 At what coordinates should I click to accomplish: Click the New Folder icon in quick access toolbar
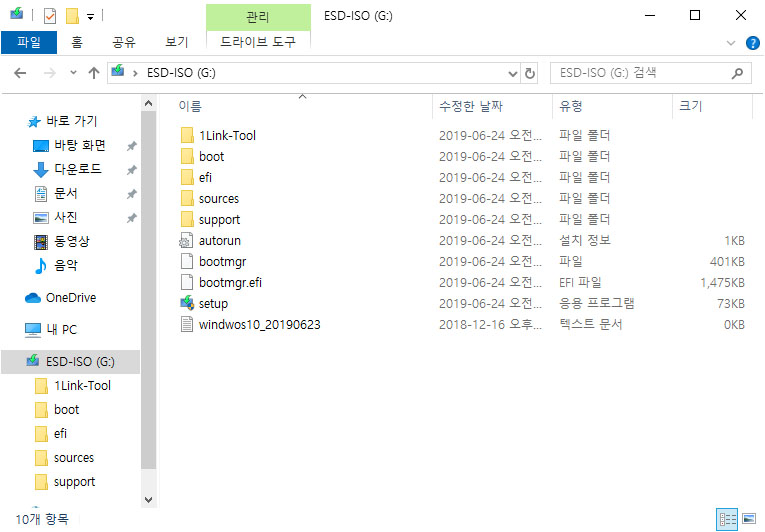point(72,16)
